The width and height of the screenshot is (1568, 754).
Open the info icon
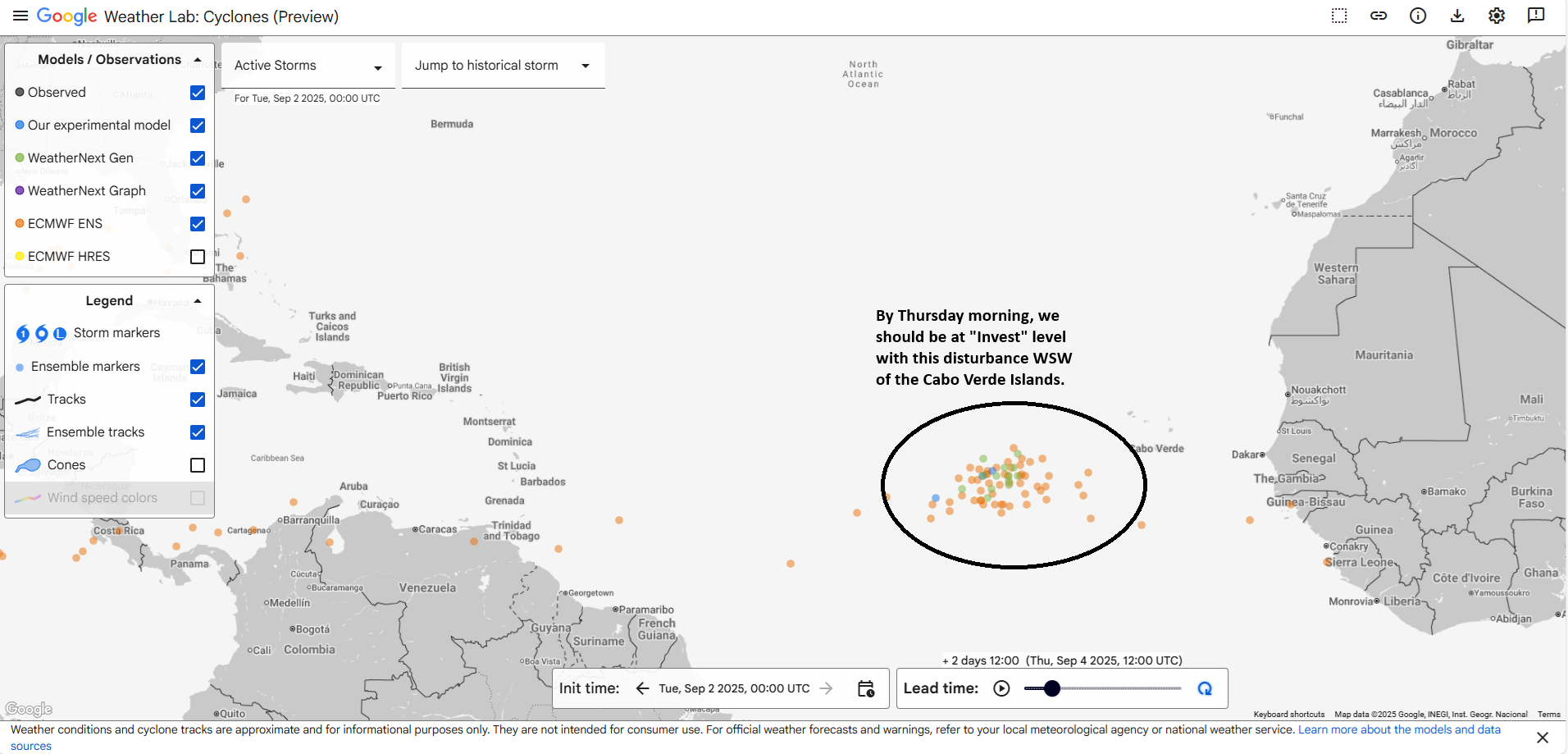click(1418, 16)
